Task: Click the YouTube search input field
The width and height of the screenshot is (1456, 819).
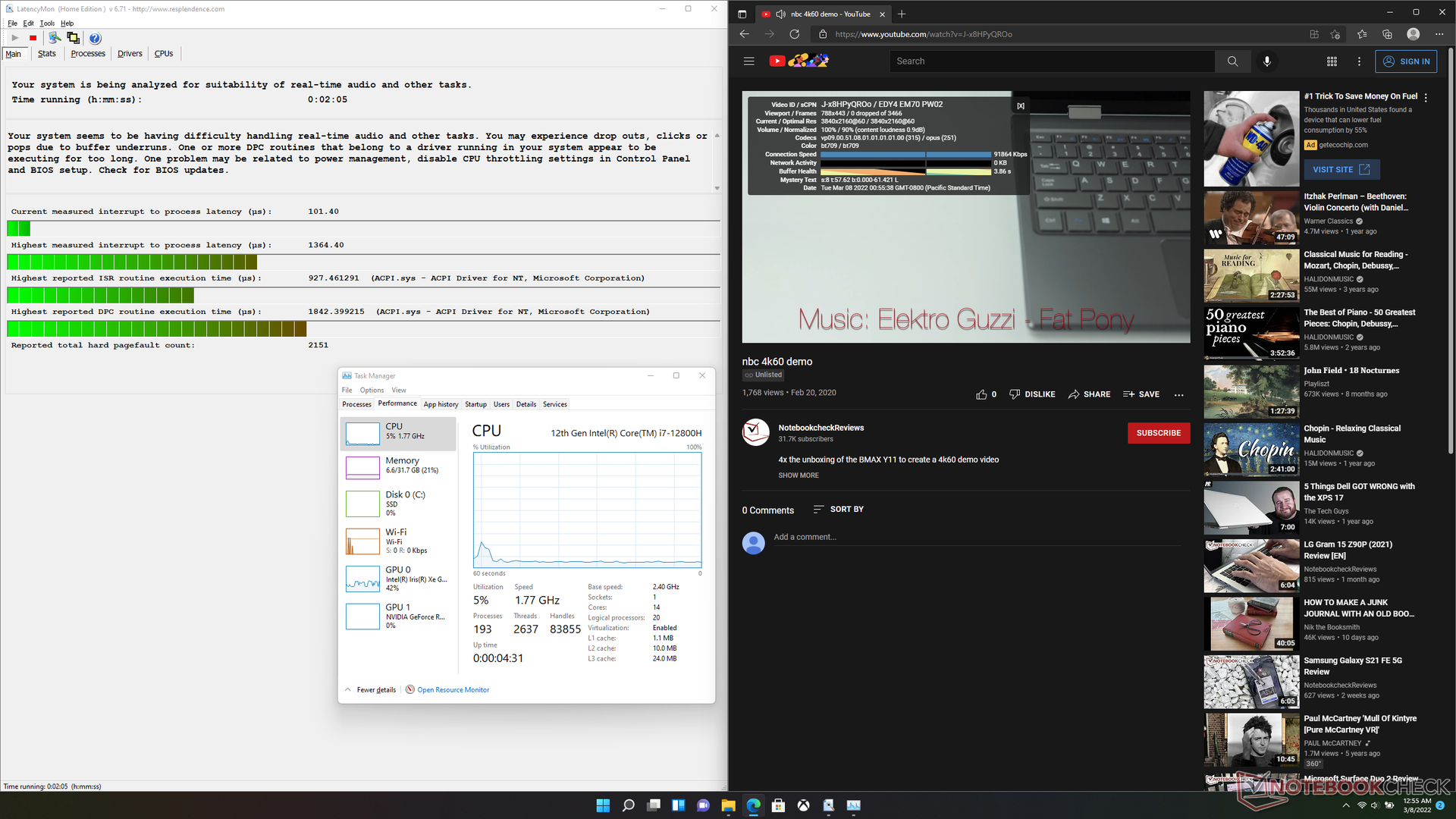Action: 1051,61
